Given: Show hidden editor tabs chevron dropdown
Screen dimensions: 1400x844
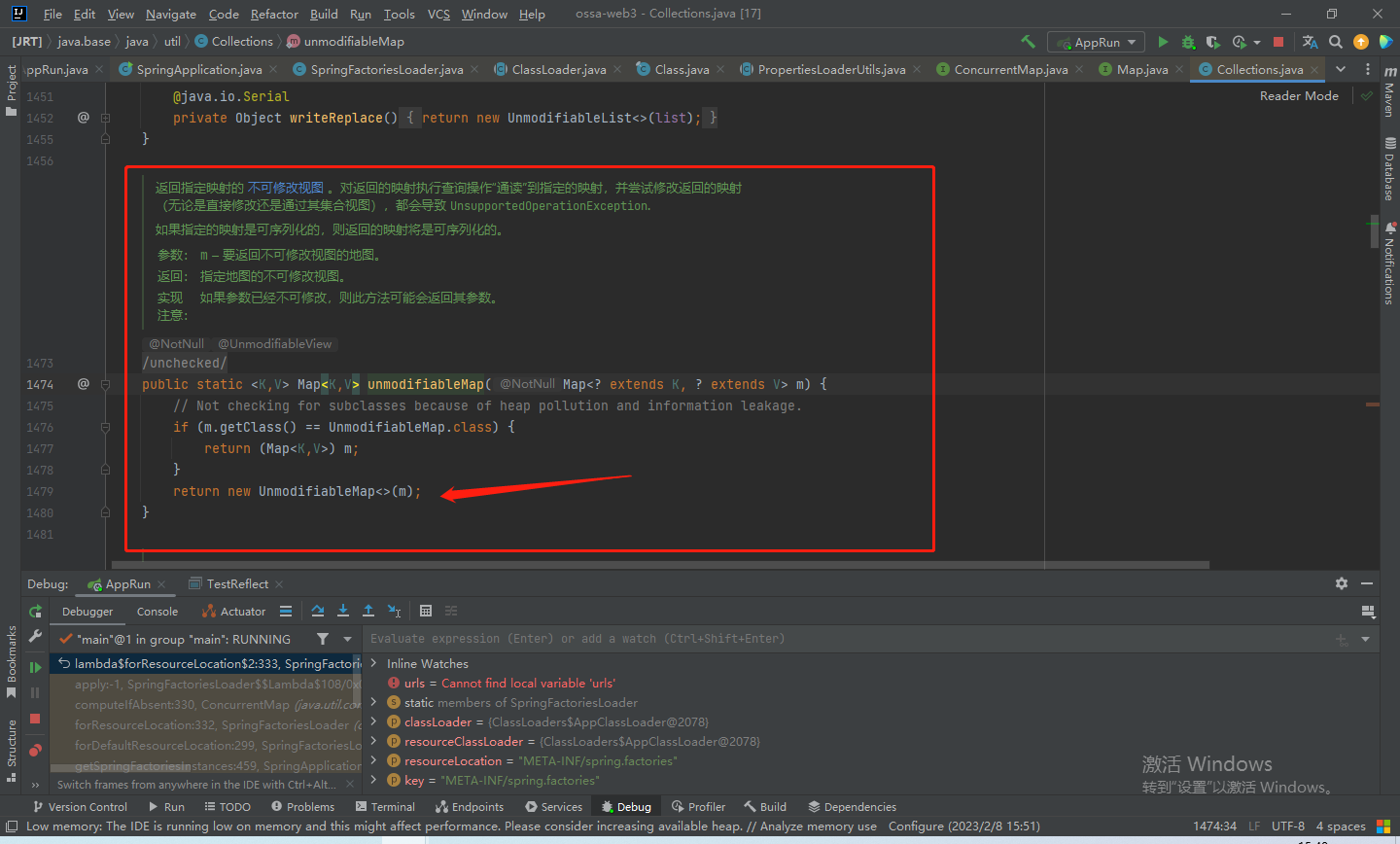Looking at the screenshot, I should pos(1341,69).
